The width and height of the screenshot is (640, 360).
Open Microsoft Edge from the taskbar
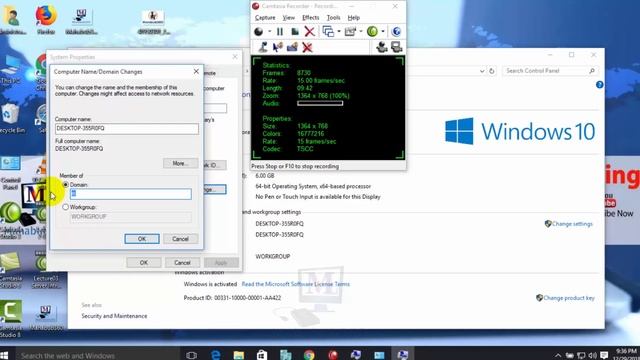216,355
